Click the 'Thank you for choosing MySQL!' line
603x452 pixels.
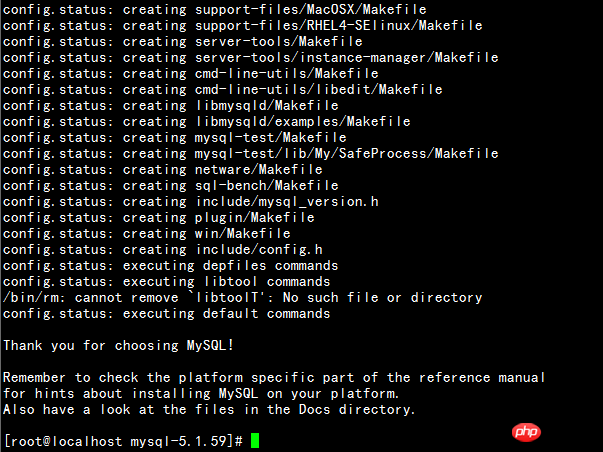coord(118,345)
